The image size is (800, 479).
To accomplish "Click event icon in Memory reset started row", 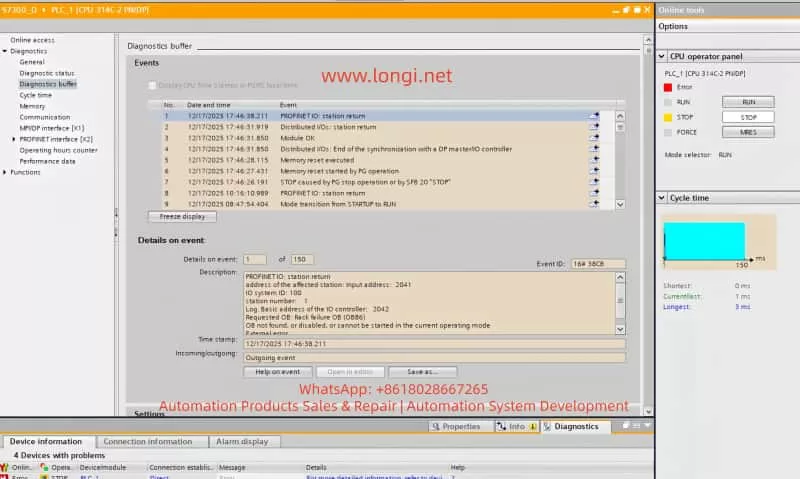I will [x=594, y=171].
